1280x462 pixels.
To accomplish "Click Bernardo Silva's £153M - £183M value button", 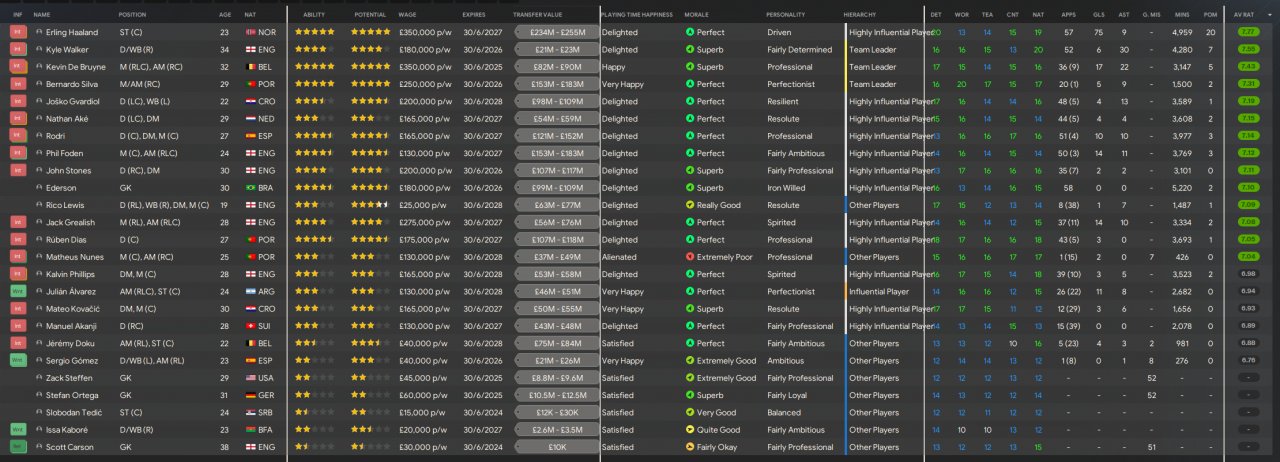I will (x=556, y=84).
